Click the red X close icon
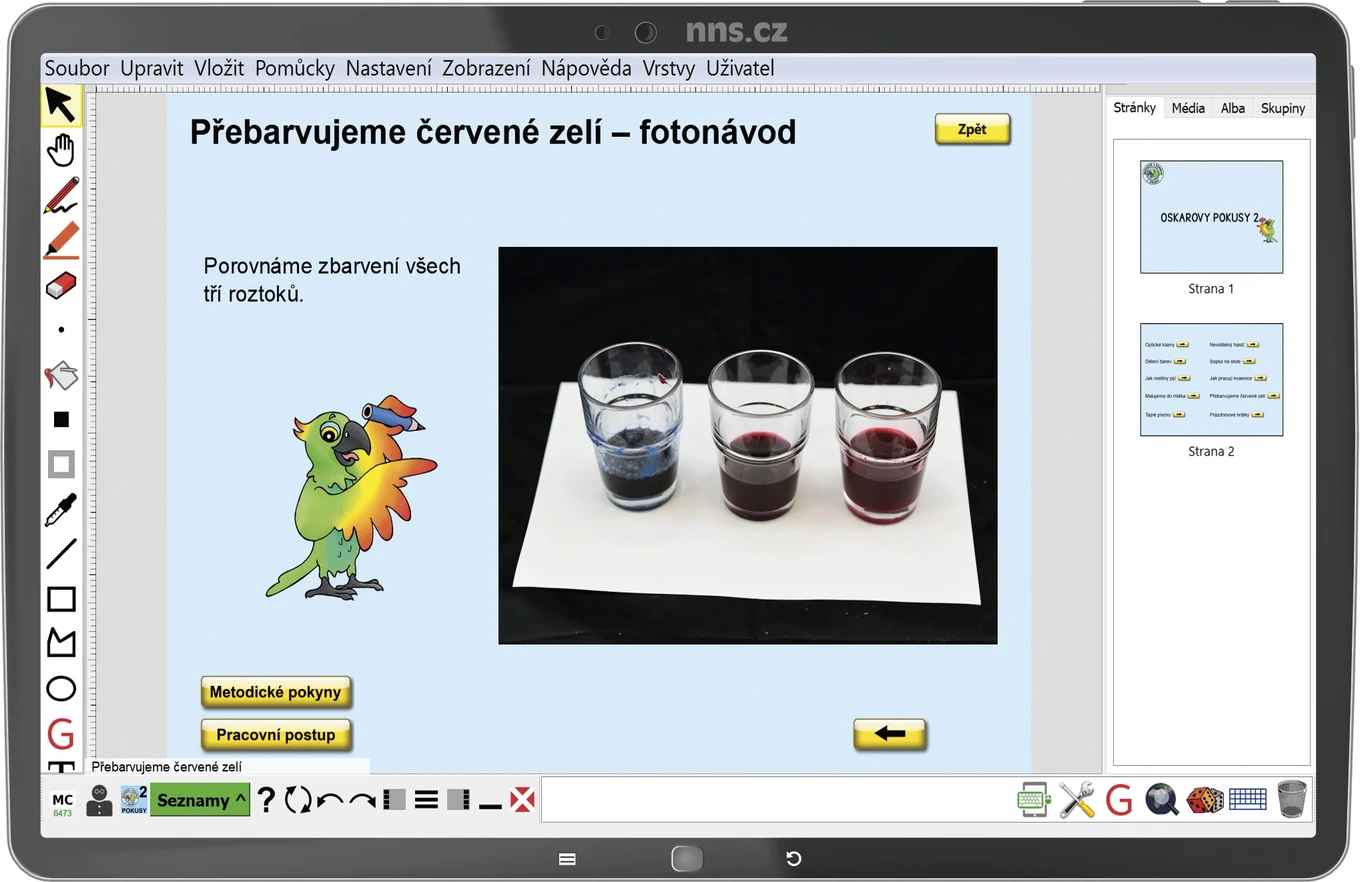The image size is (1360, 882). [x=522, y=800]
